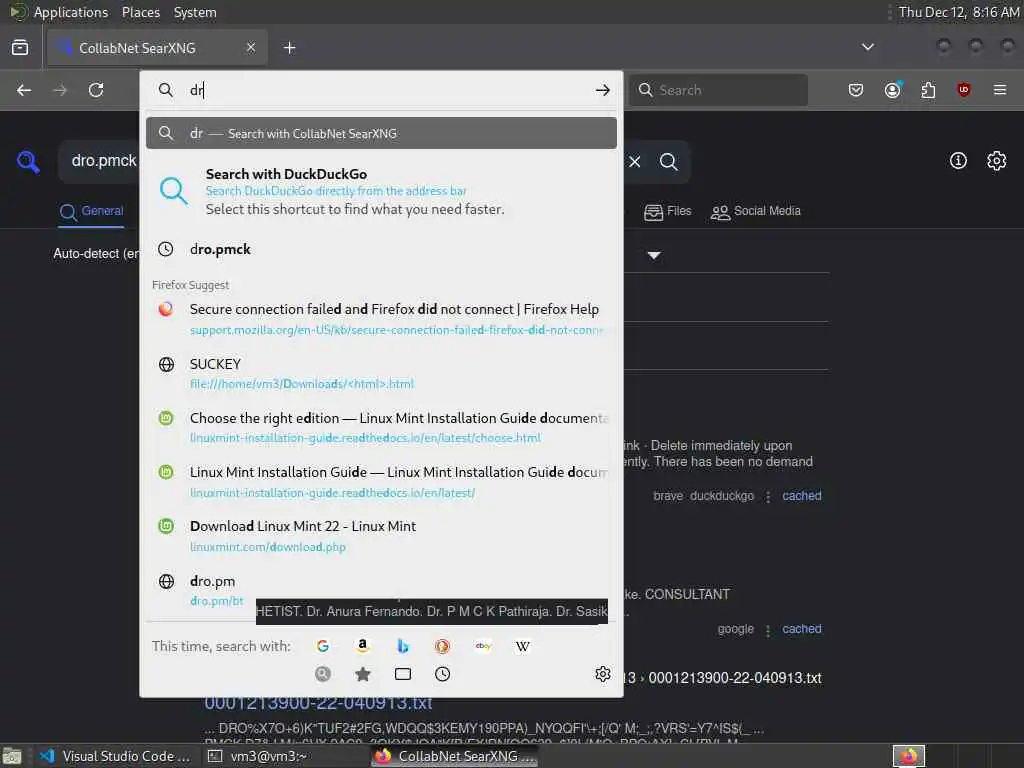Viewport: 1024px width, 768px height.
Task: Open the SUCKEY local file suggestion
Action: point(381,373)
